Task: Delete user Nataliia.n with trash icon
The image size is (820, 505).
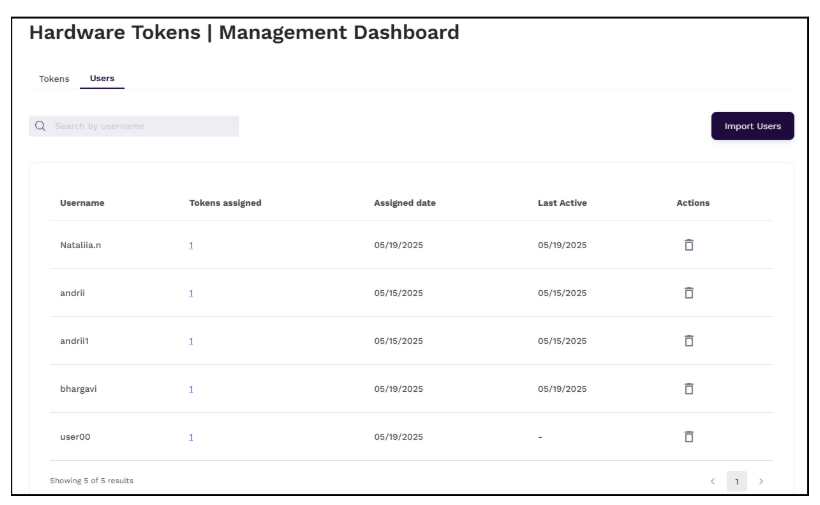Action: pos(688,245)
